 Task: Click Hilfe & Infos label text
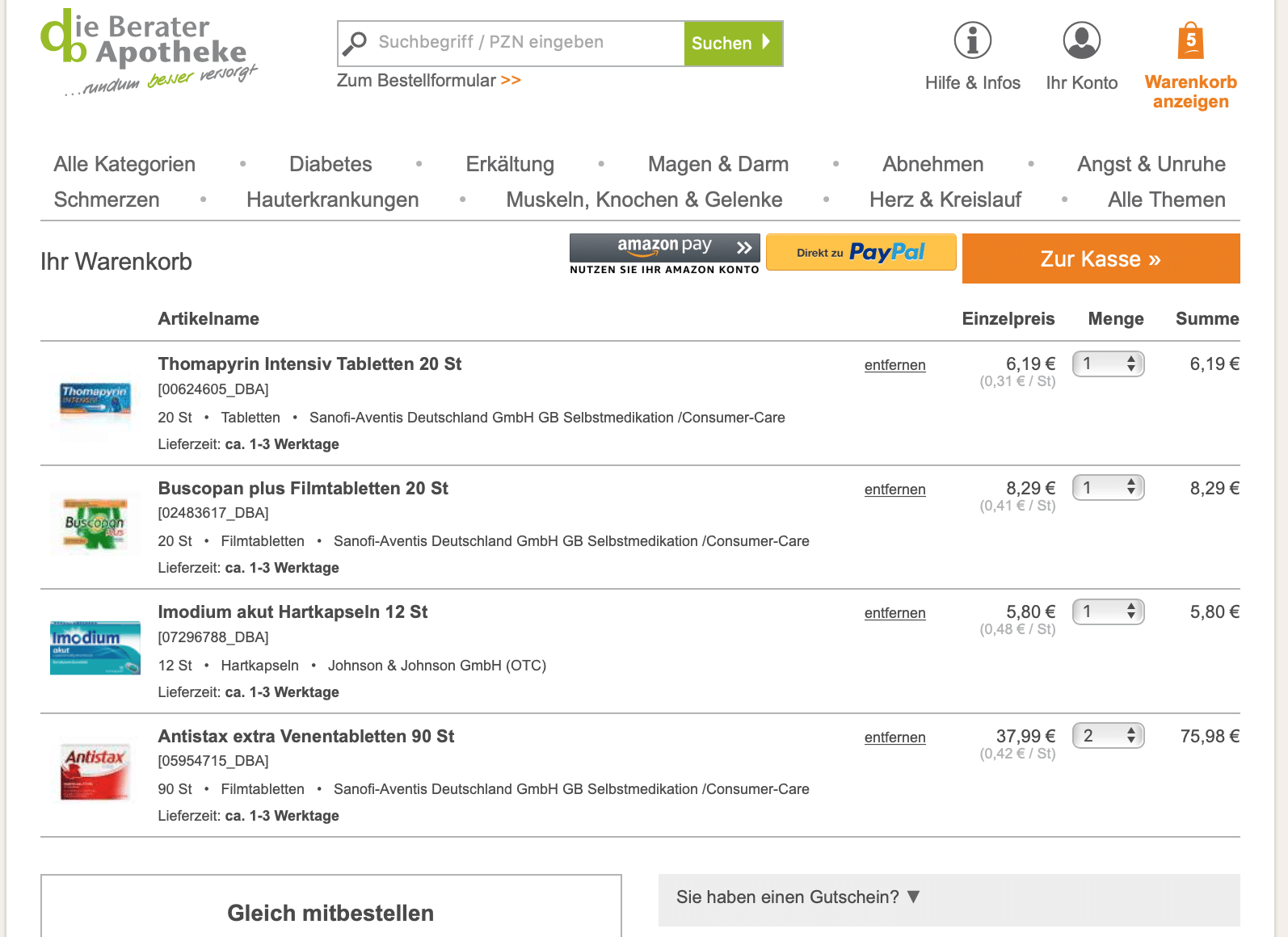973,83
